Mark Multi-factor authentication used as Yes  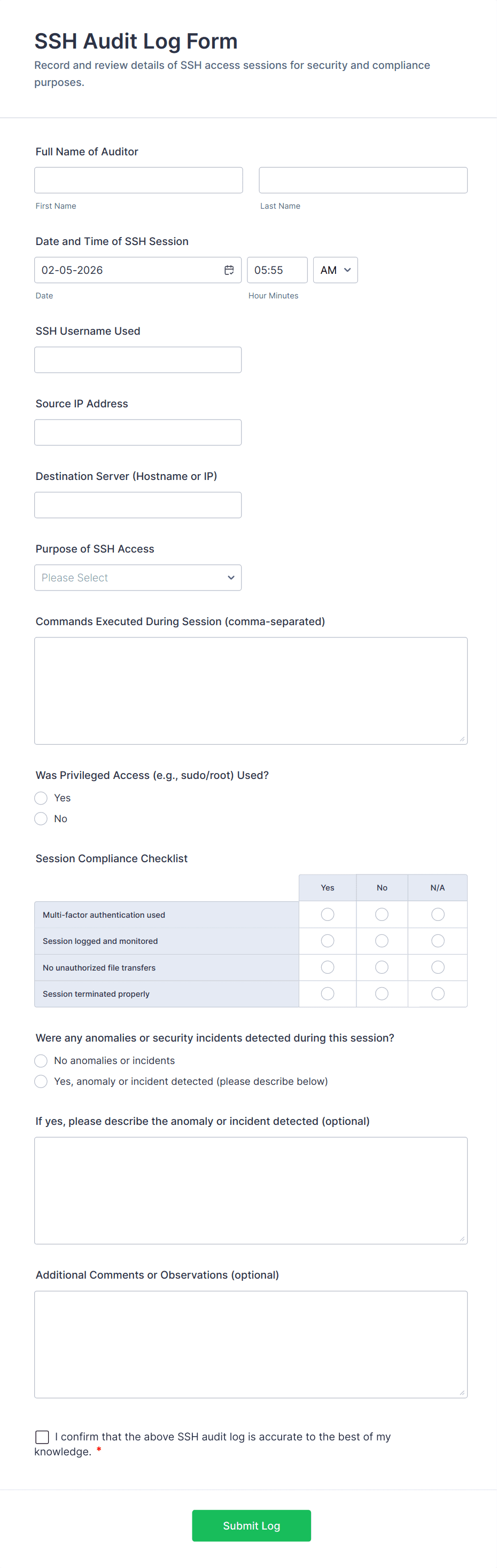[328, 914]
